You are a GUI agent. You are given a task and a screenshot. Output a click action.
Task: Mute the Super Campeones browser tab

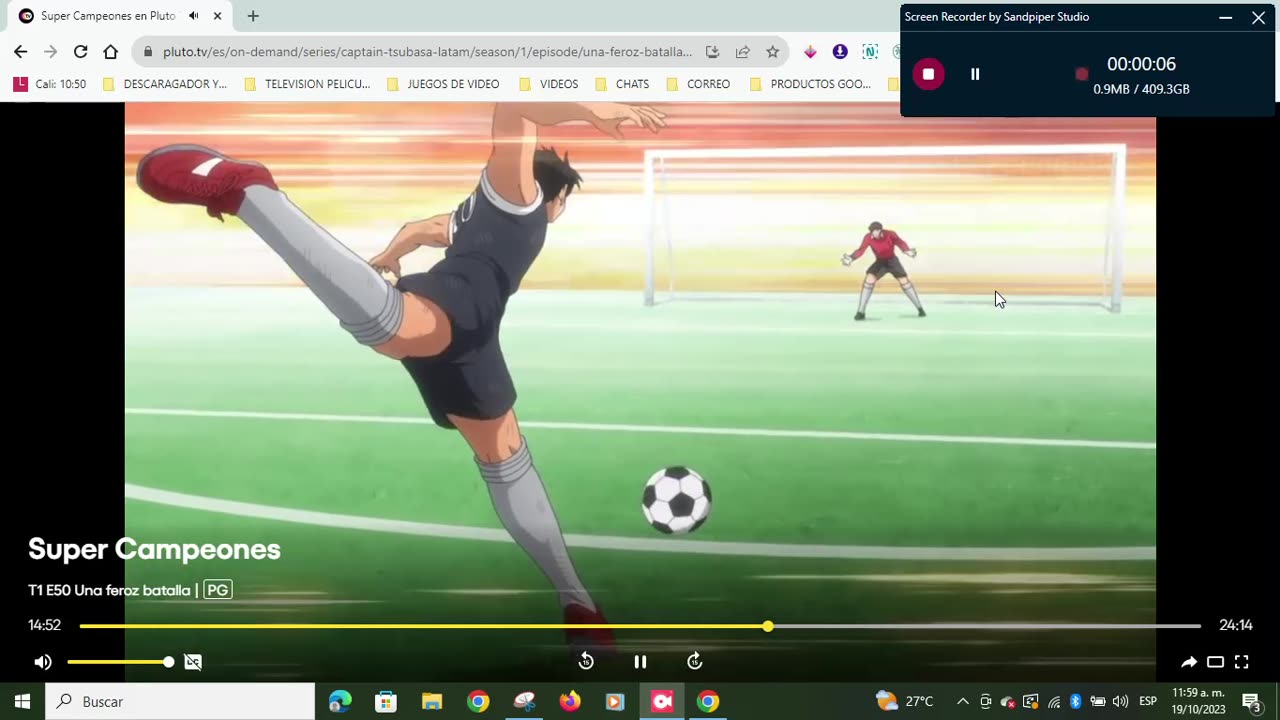click(x=193, y=16)
